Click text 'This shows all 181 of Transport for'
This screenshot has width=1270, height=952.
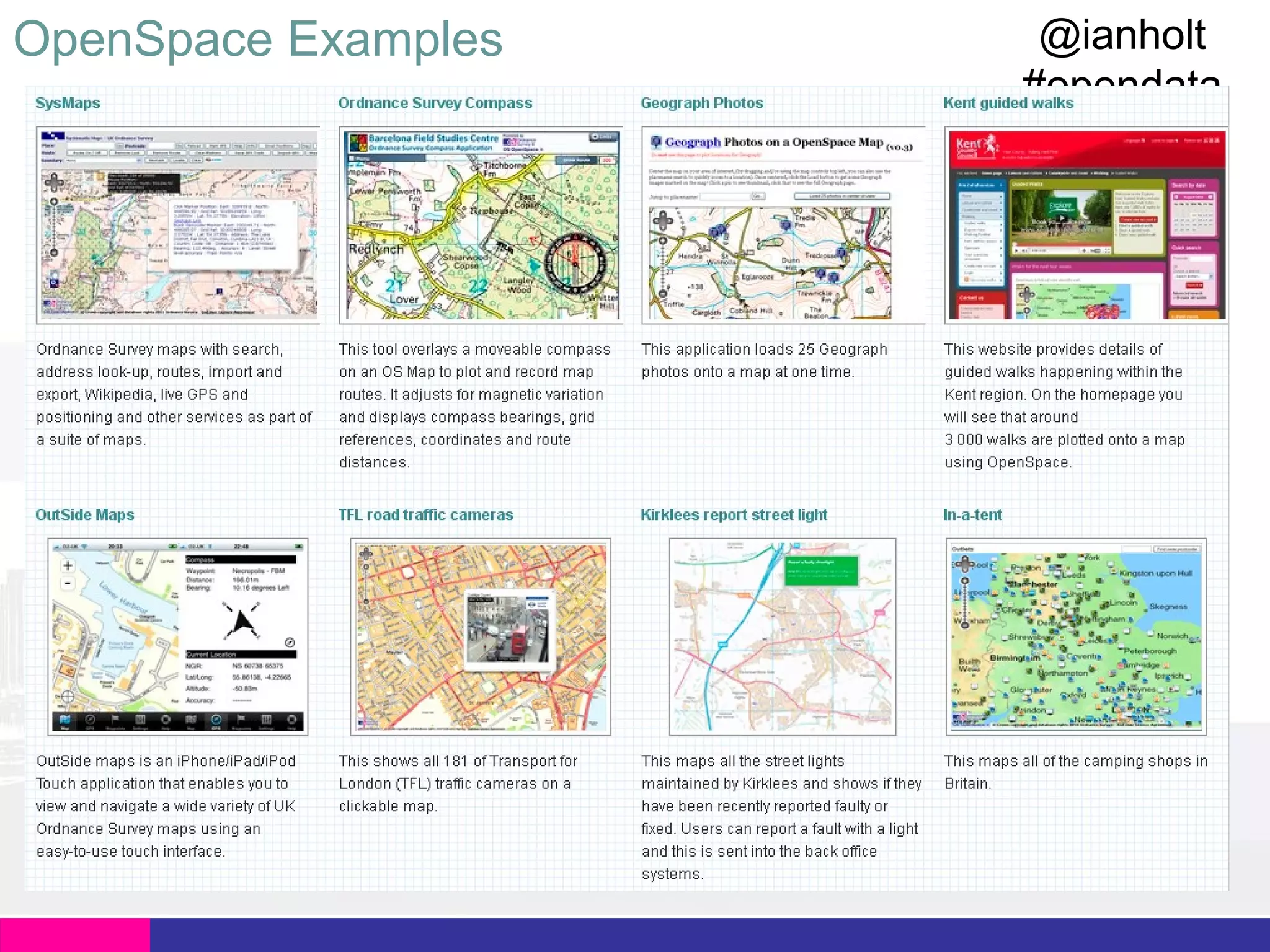point(458,761)
